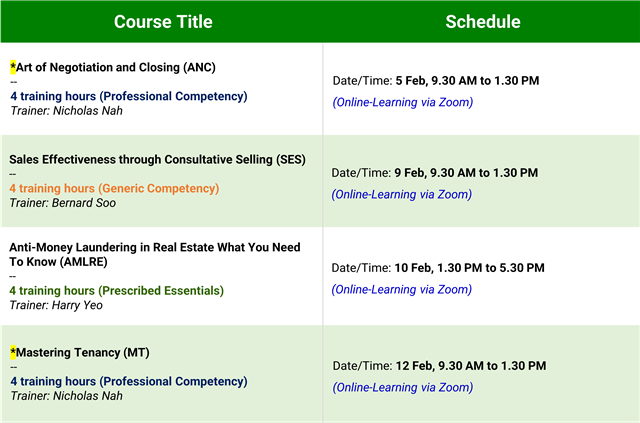This screenshot has width=640, height=423.
Task: Click the Schedule column header
Action: [482, 22]
